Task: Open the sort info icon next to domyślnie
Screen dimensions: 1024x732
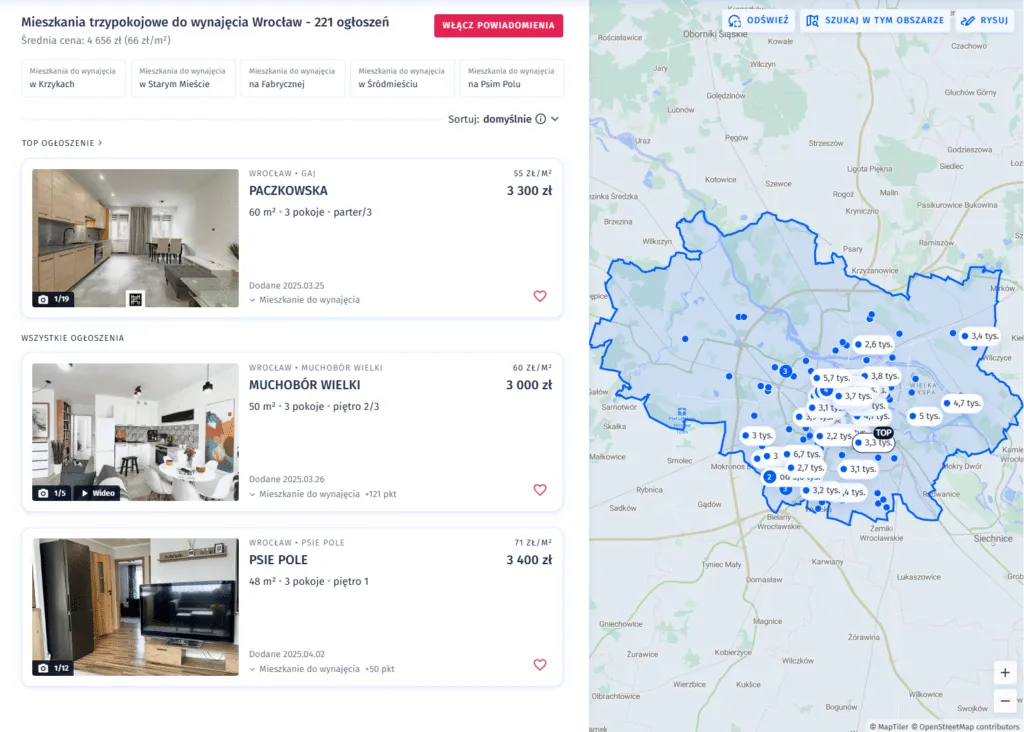Action: pos(541,119)
